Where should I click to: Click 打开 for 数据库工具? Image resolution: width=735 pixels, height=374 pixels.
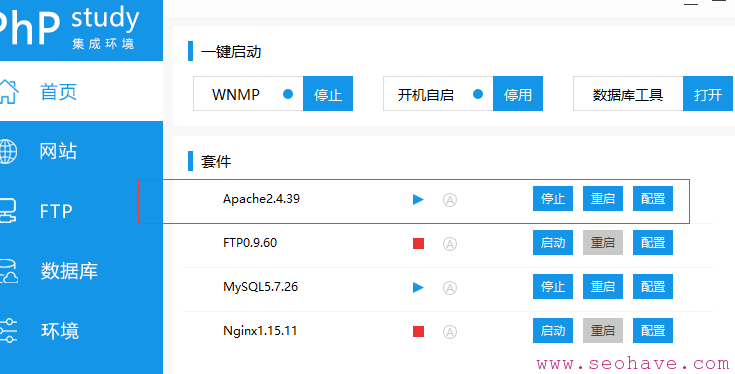point(708,94)
